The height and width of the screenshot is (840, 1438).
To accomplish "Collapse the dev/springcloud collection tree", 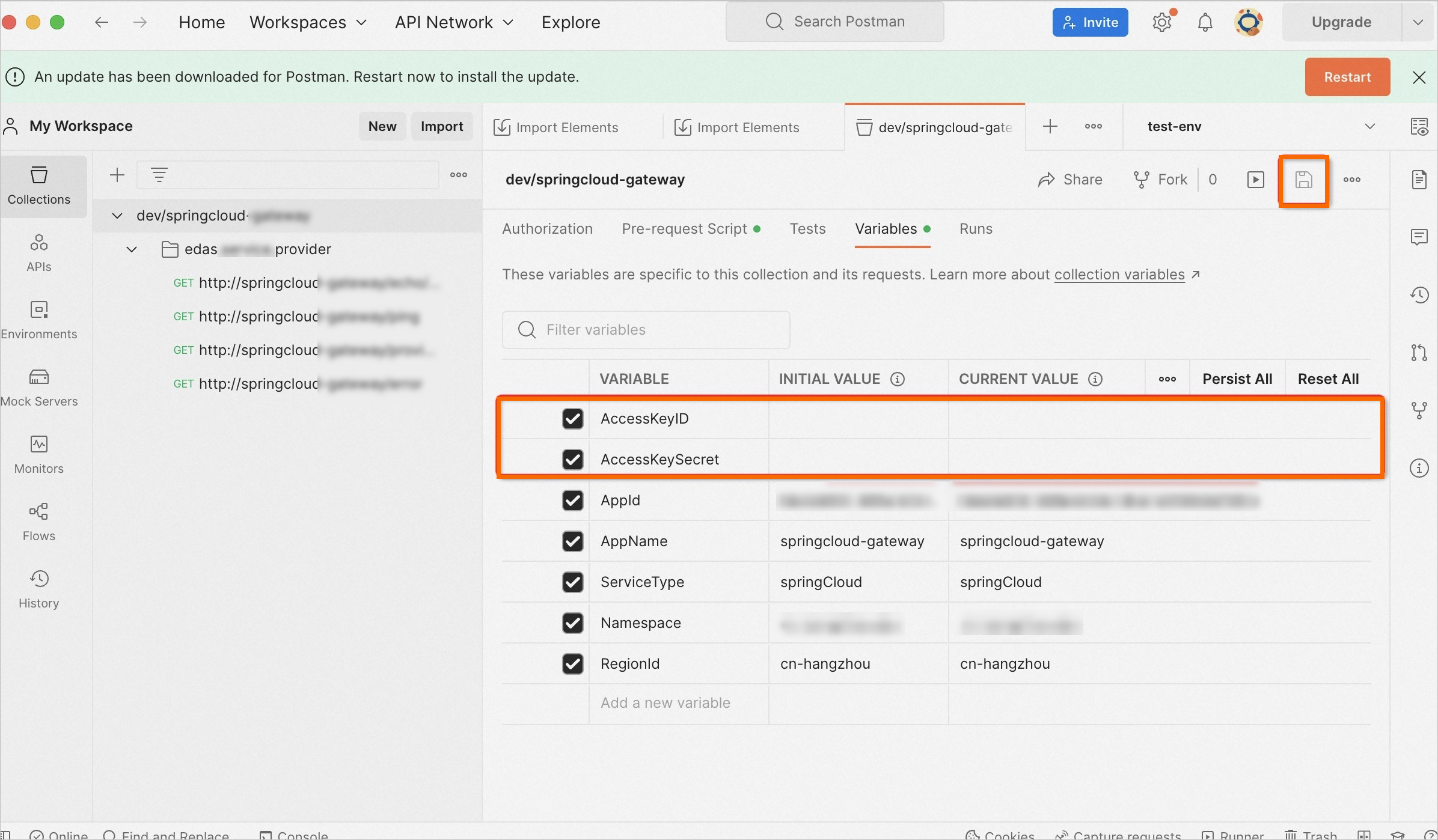I will click(117, 216).
